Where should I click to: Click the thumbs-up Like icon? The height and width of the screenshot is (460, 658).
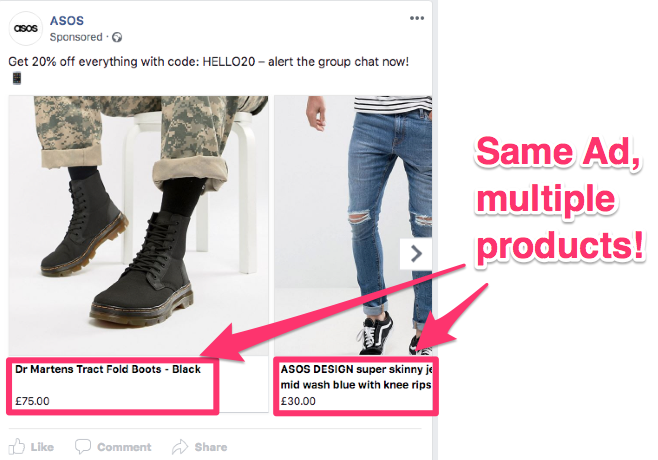pyautogui.click(x=17, y=447)
